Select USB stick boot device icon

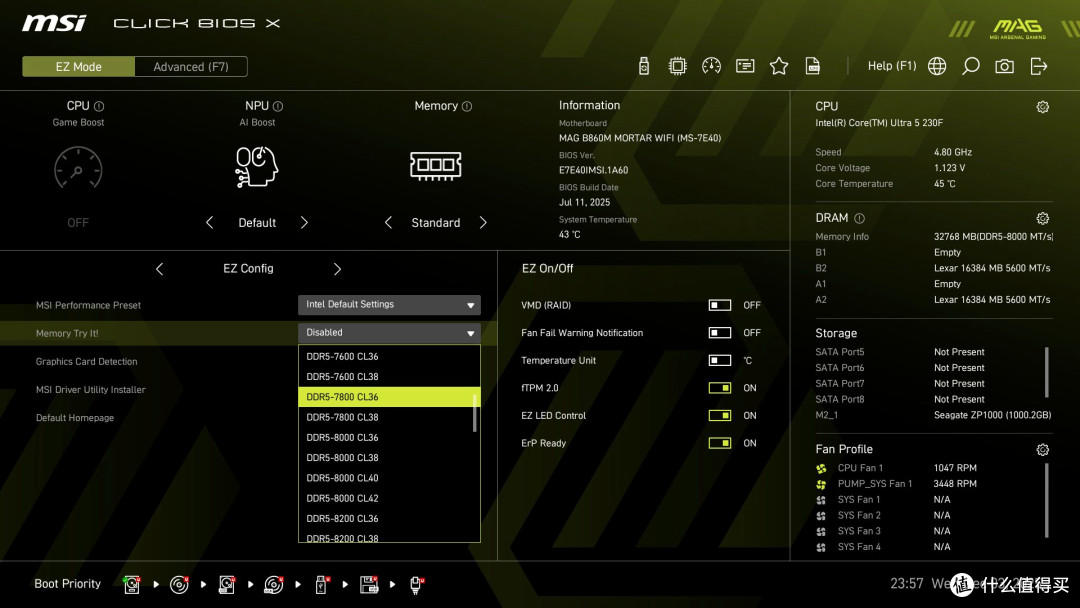coord(321,585)
